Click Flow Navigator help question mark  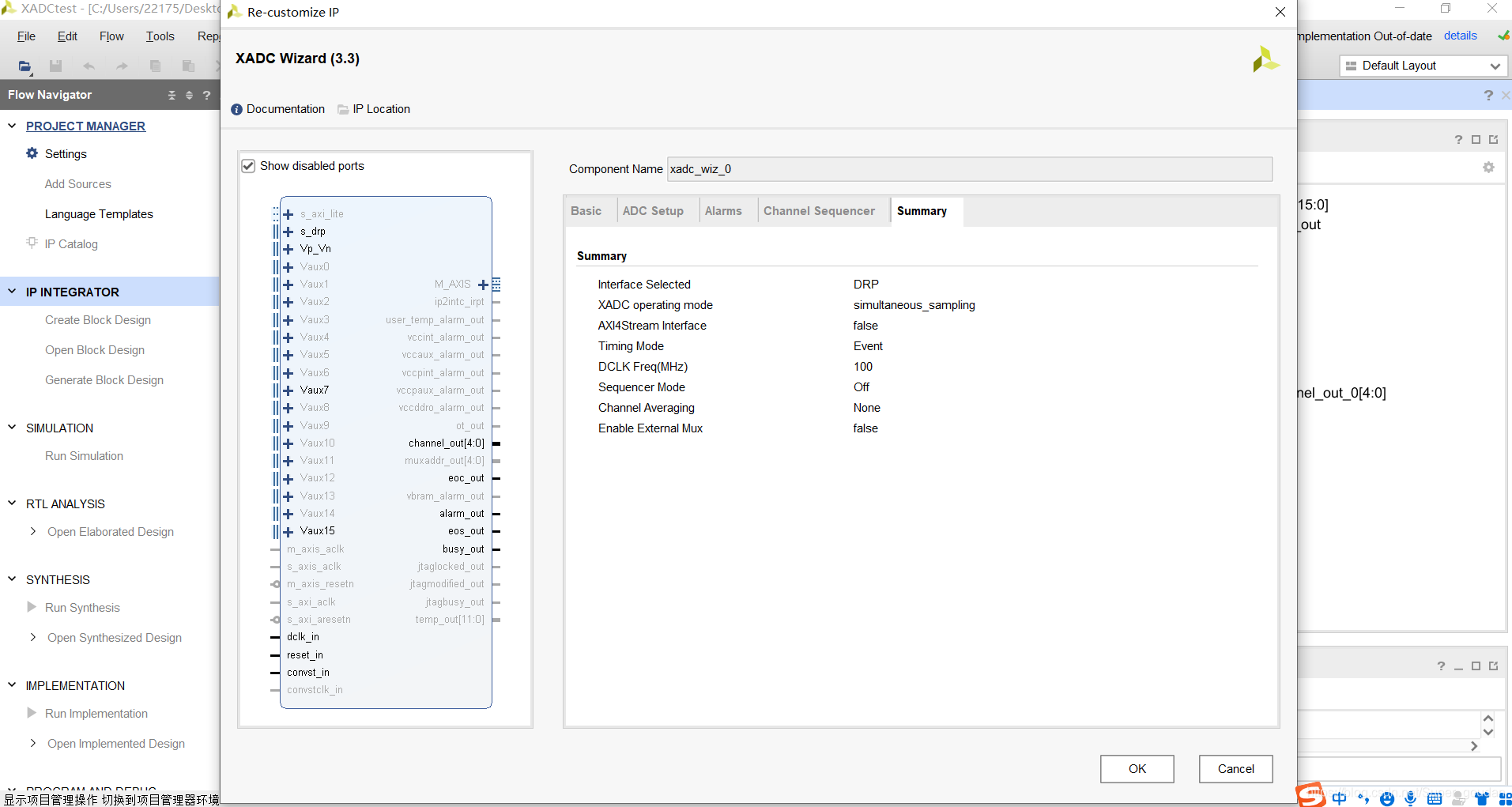207,95
